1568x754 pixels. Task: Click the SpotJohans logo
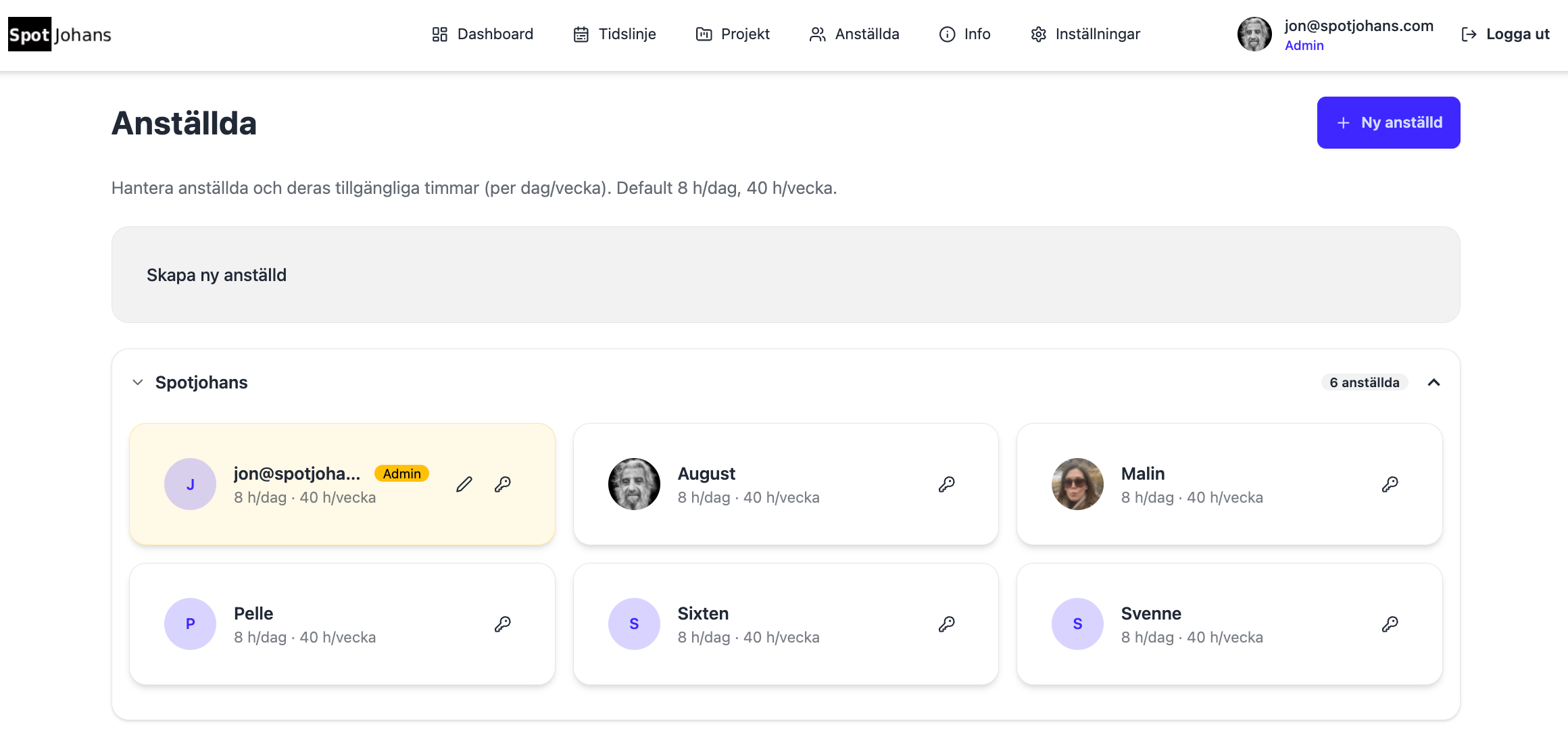(x=59, y=34)
